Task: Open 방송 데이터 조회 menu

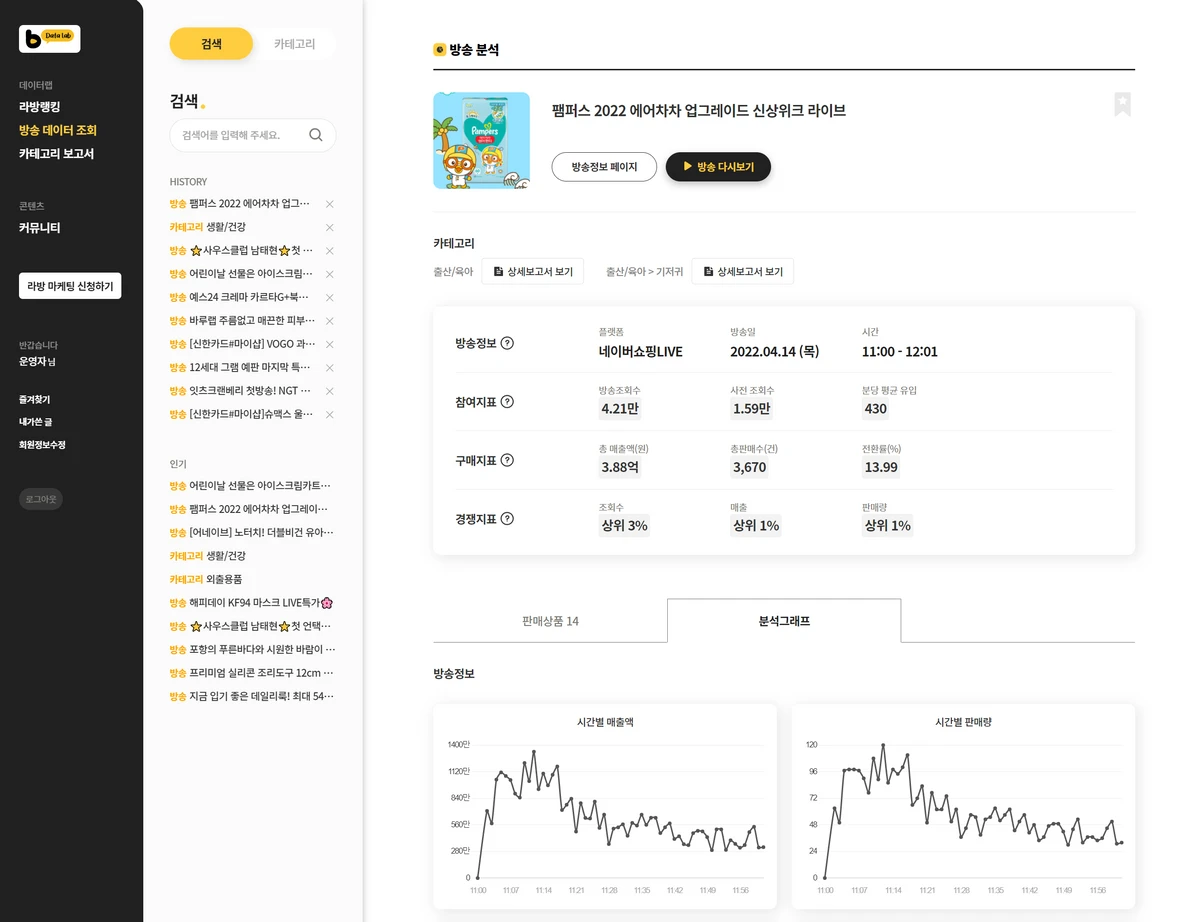Action: pyautogui.click(x=58, y=130)
